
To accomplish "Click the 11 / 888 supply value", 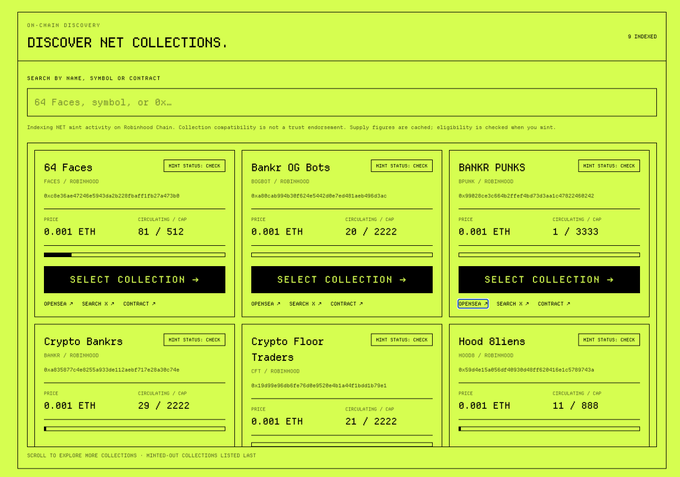I will [575, 405].
